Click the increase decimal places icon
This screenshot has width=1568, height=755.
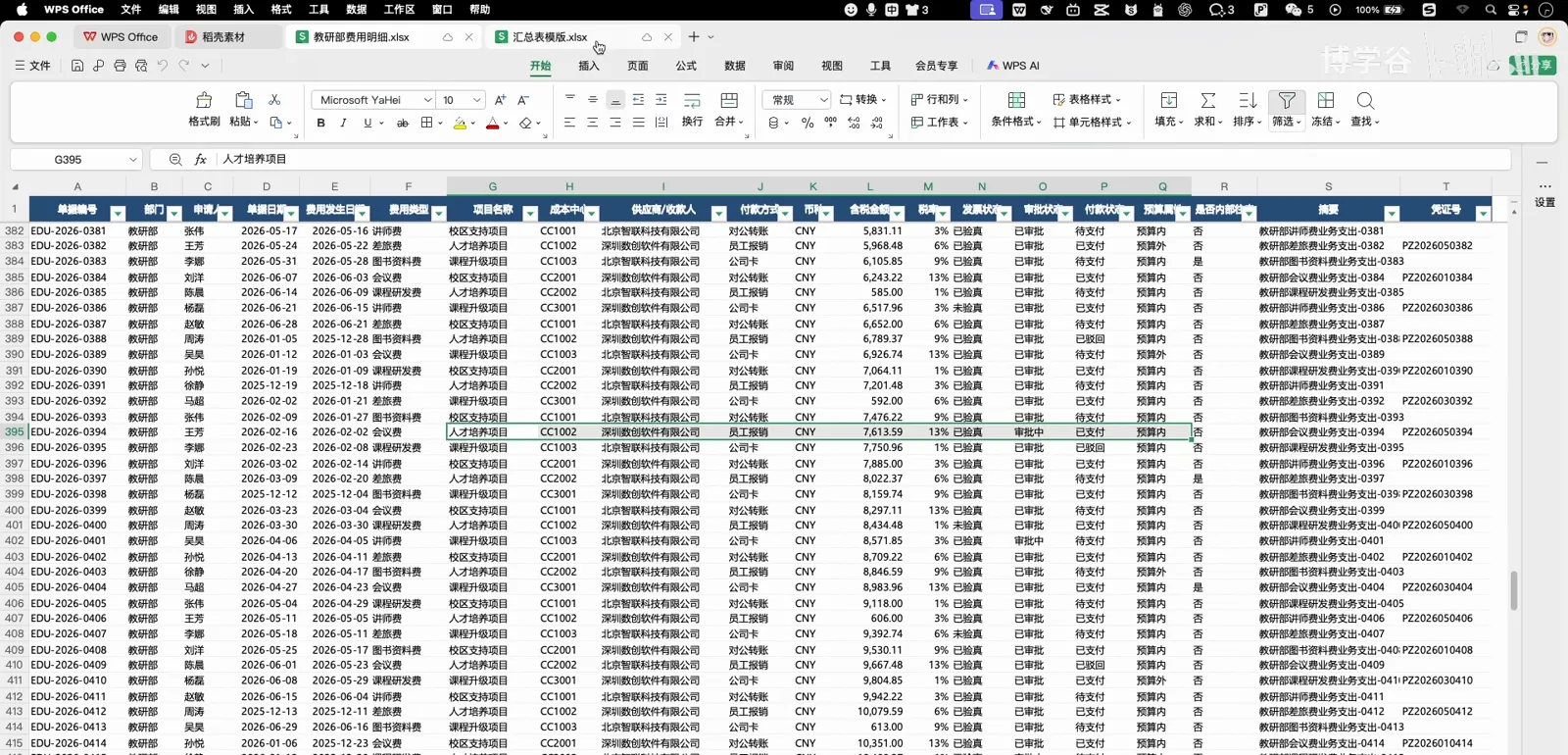(854, 123)
